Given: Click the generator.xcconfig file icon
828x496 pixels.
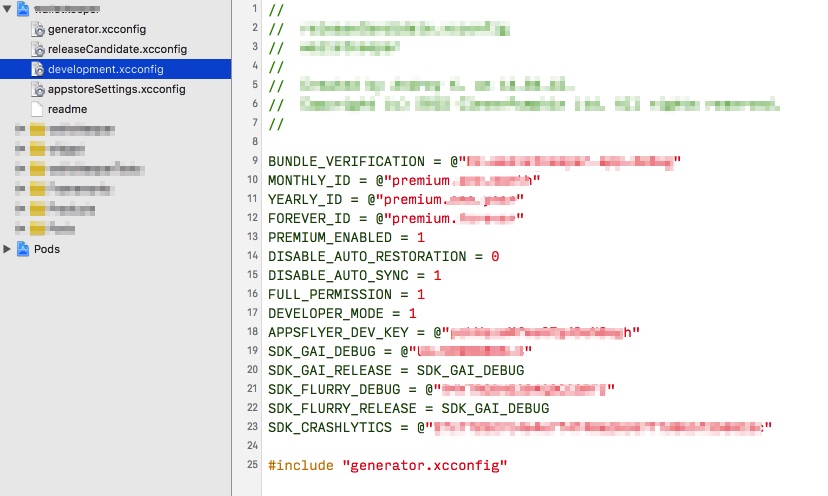Looking at the screenshot, I should (37, 29).
